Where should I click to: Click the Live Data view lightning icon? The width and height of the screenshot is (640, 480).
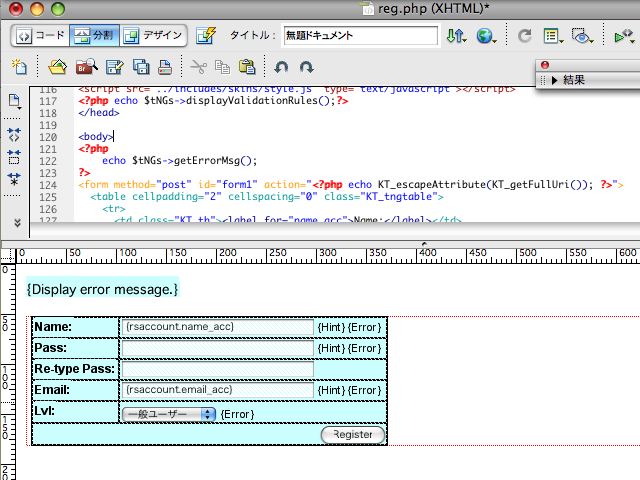tap(206, 36)
